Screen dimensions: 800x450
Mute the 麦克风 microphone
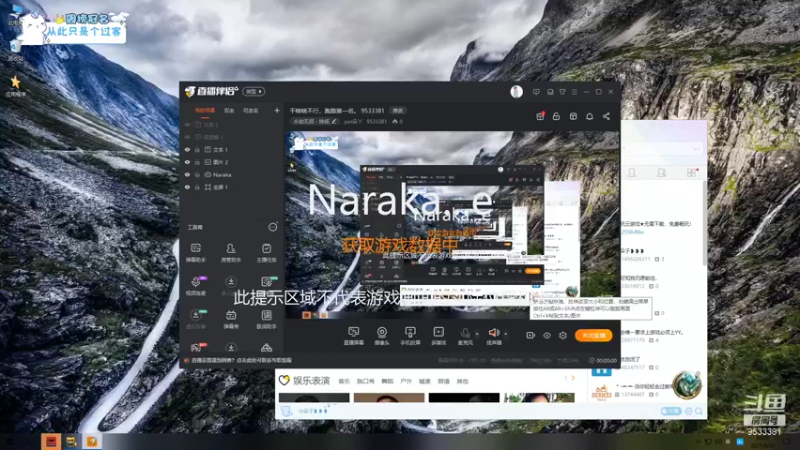465,336
